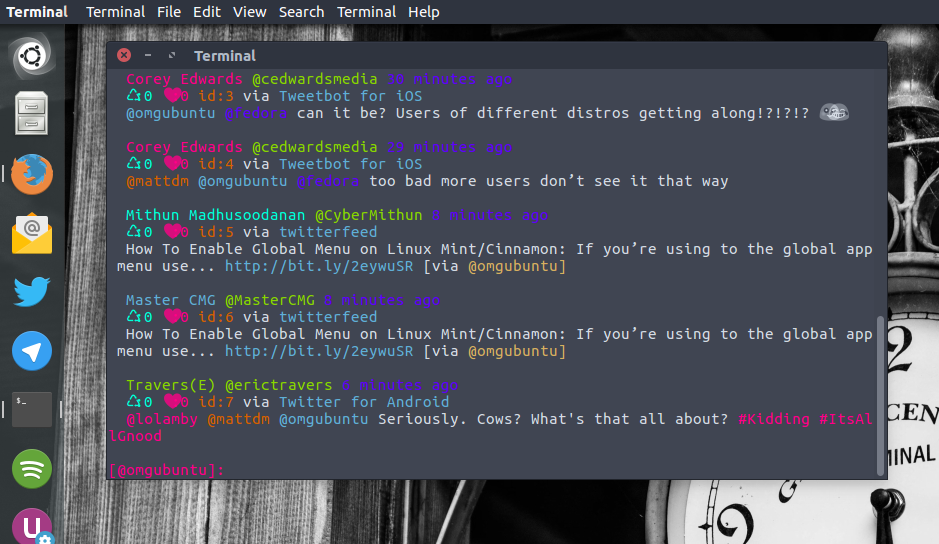Image resolution: width=939 pixels, height=544 pixels.
Task: Open Spotify from the dock
Action: [x=32, y=469]
